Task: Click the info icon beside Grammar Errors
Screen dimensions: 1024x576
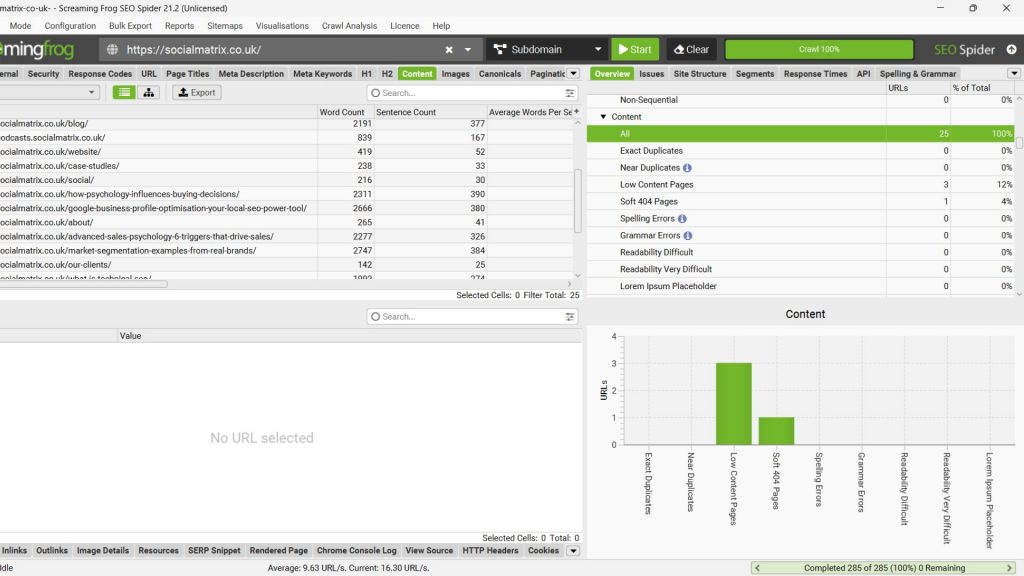Action: click(688, 236)
